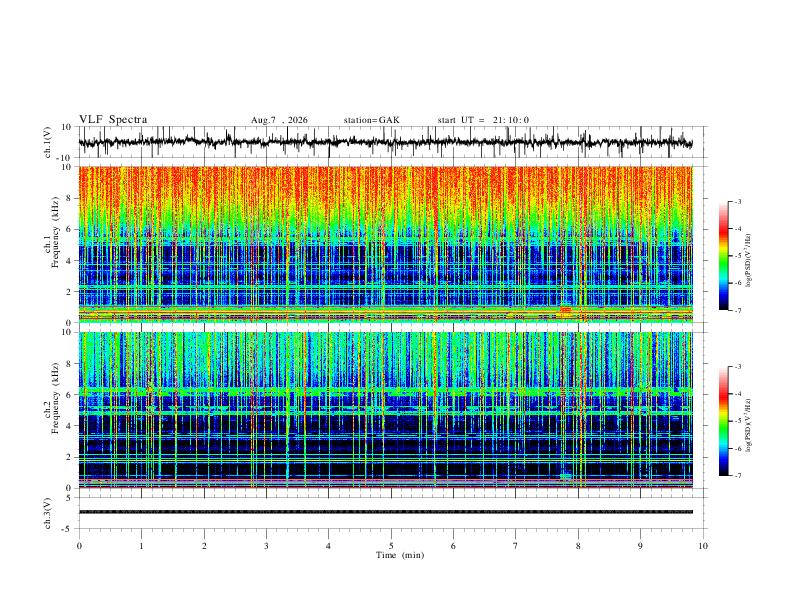
Task: Click the Time (min) axis label
Action: coord(400,555)
